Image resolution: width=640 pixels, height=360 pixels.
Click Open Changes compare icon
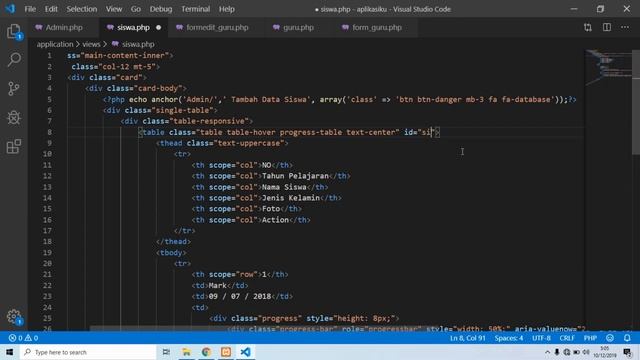point(587,27)
